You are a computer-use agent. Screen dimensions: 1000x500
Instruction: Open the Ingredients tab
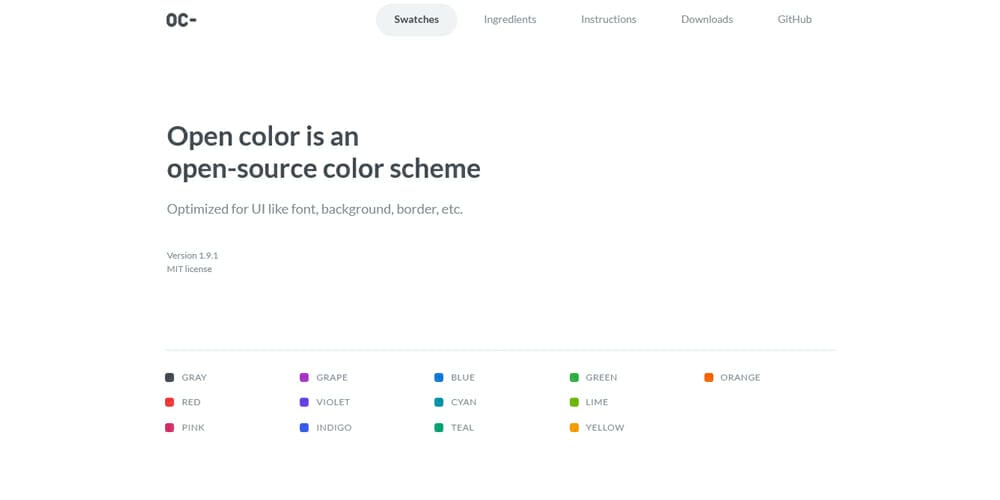tap(510, 20)
